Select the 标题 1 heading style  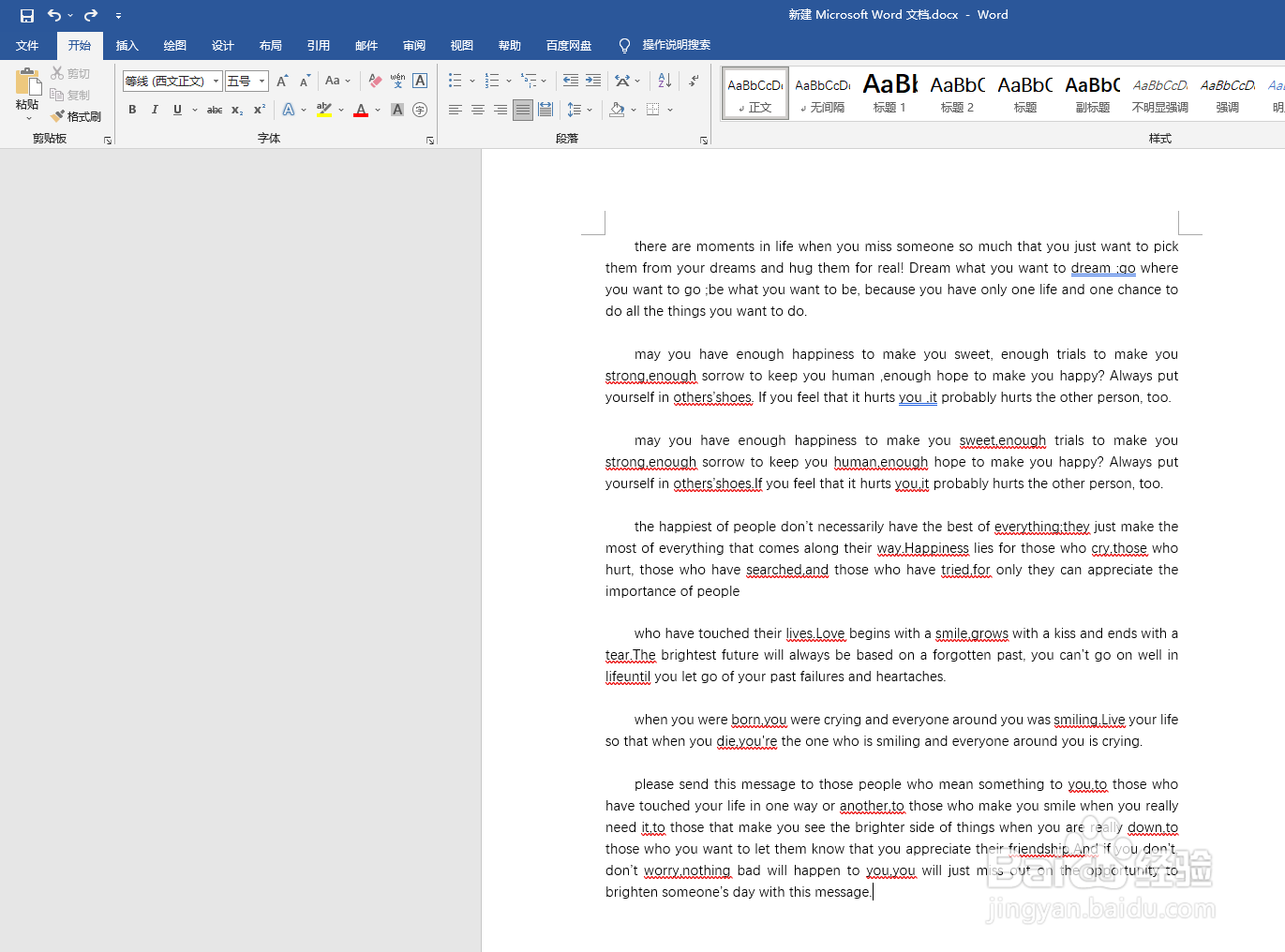[x=889, y=93]
